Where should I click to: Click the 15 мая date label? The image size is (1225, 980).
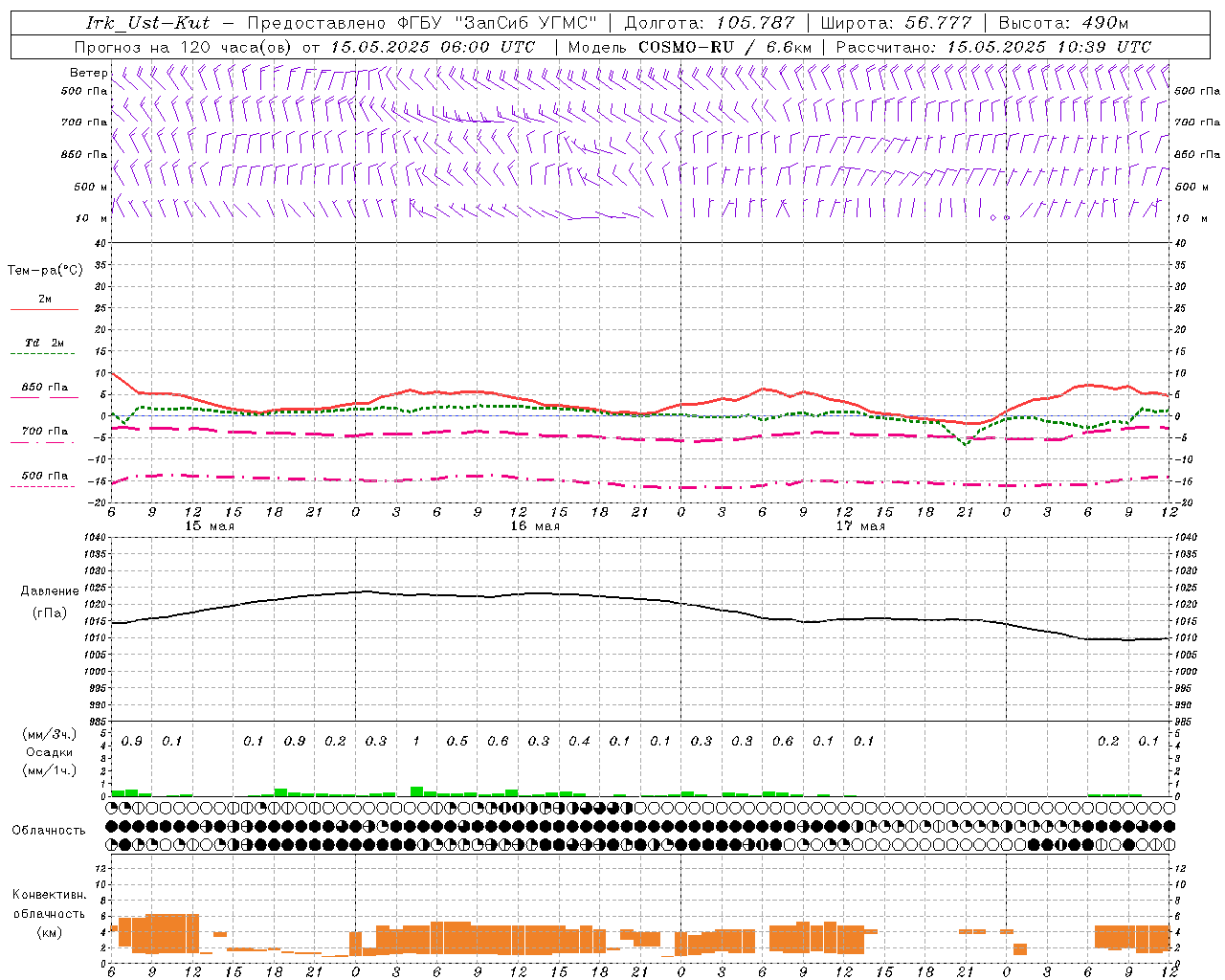[x=209, y=526]
